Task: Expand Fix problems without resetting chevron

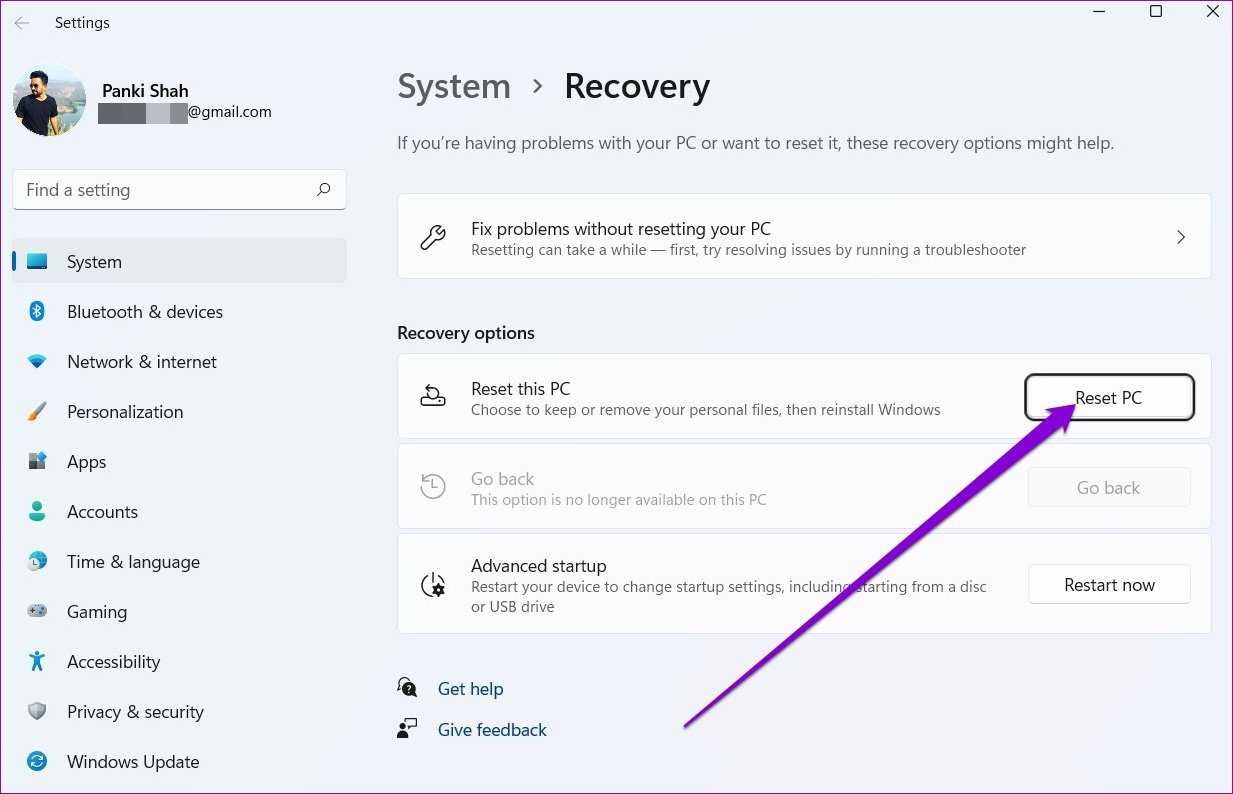Action: point(1181,237)
